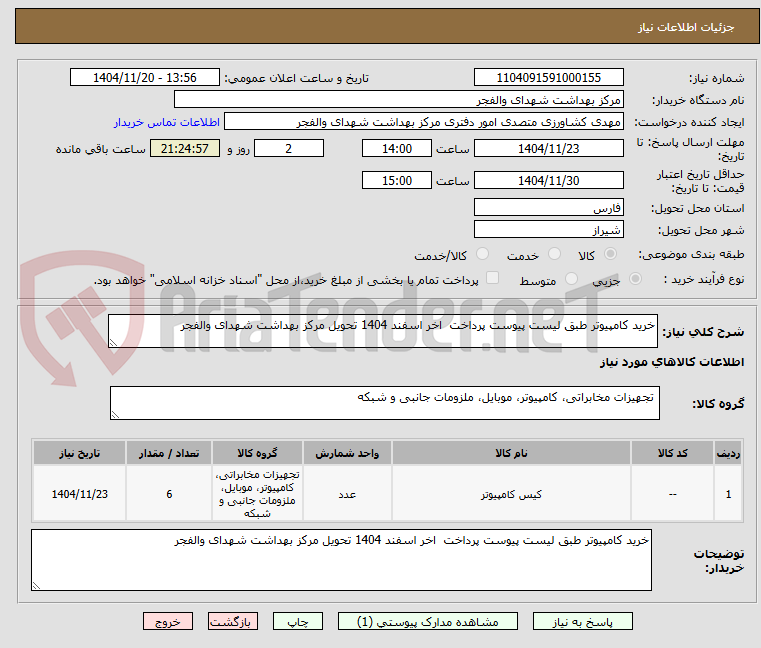
Task: Click the price validity date 1404/11/30 field
Action: coord(548,181)
